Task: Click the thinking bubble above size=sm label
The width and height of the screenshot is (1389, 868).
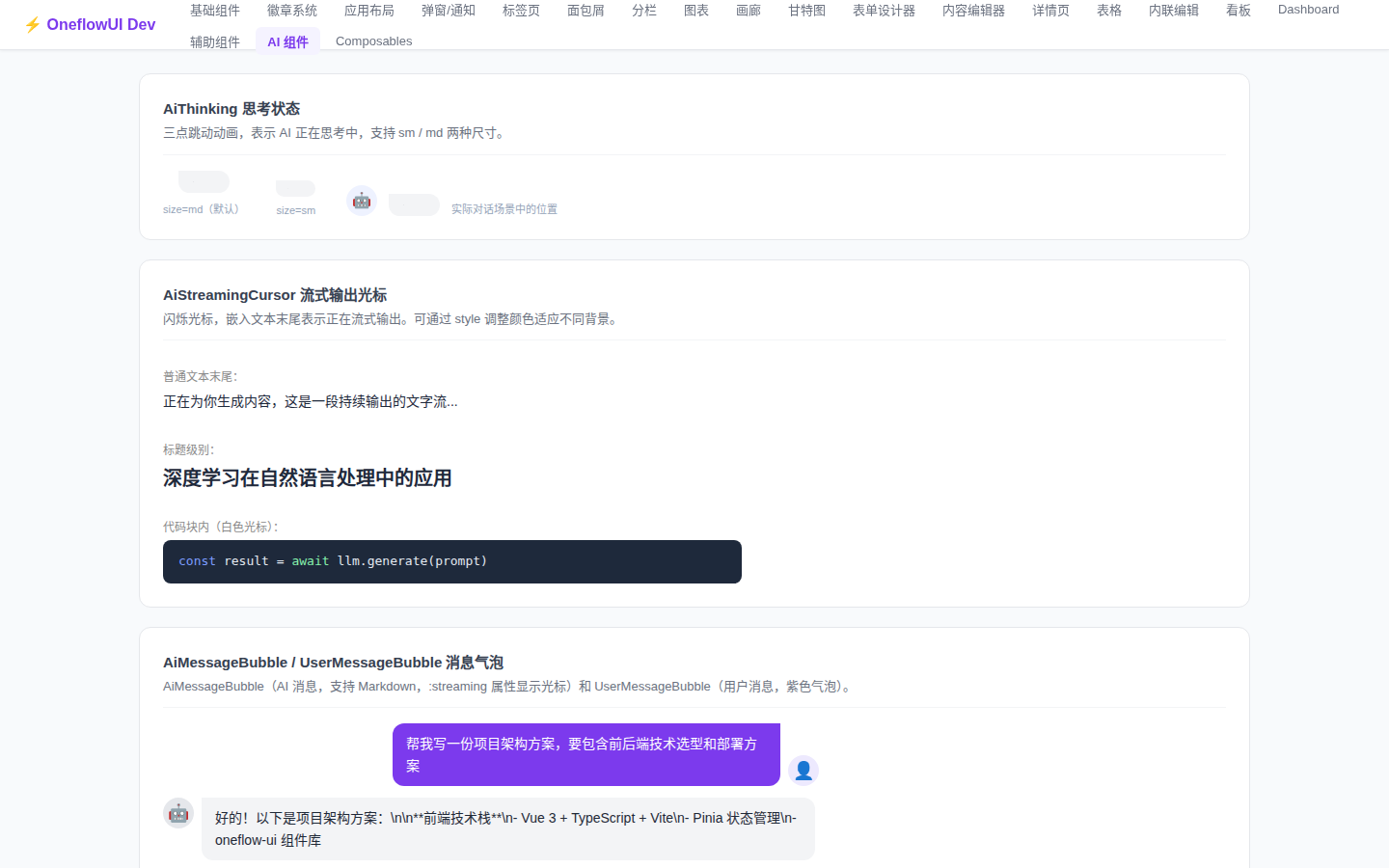Action: [296, 188]
